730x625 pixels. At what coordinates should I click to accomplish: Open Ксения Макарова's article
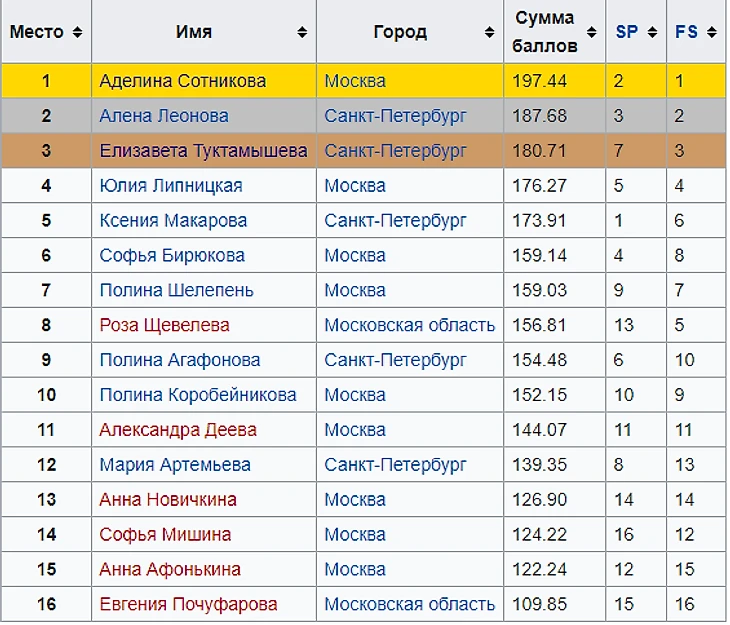click(173, 221)
